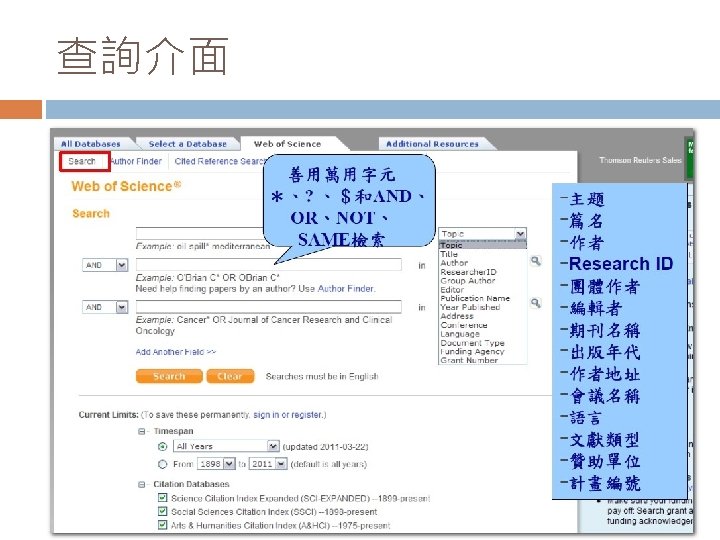The height and width of the screenshot is (540, 720).
Task: Open the Author Finder sub-tab
Action: [x=136, y=161]
